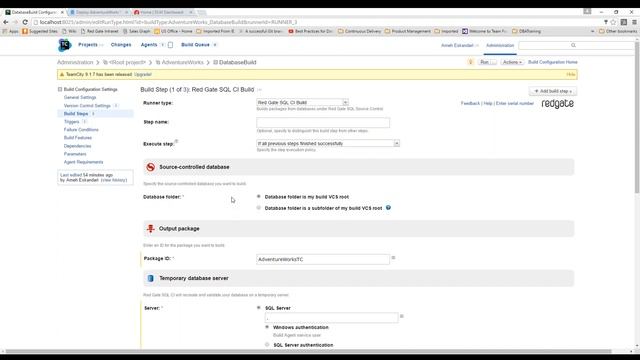Open the Continuous Delivery bookmarks folder
This screenshot has height=360, width=640.
(x=359, y=31)
